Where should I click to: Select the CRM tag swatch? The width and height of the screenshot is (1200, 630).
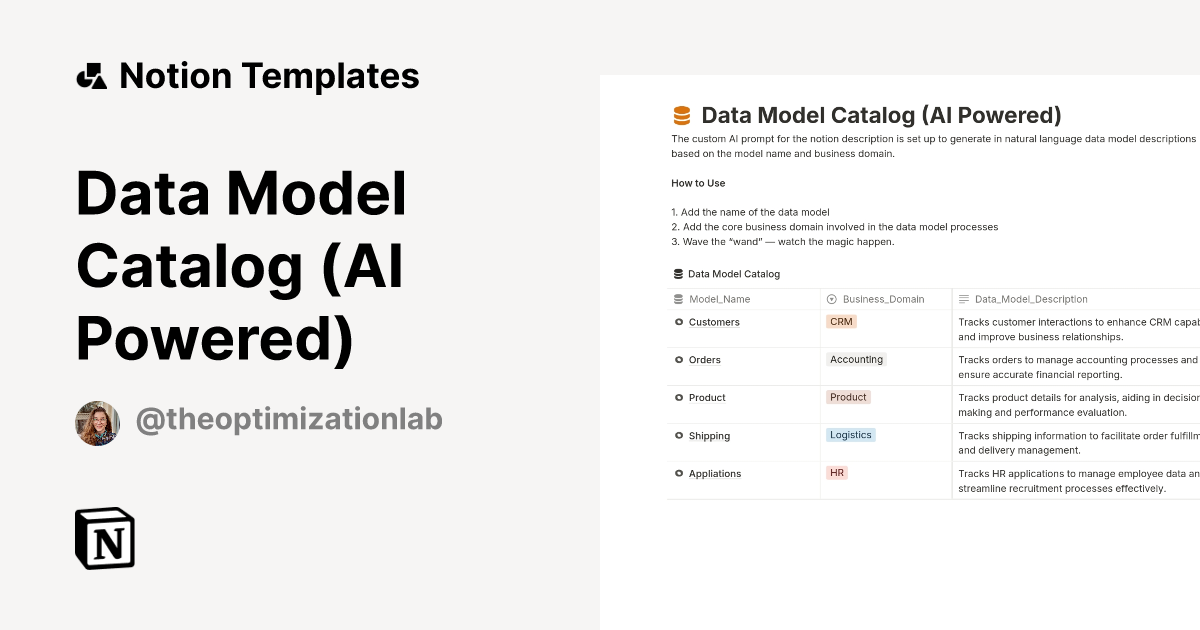pos(840,321)
